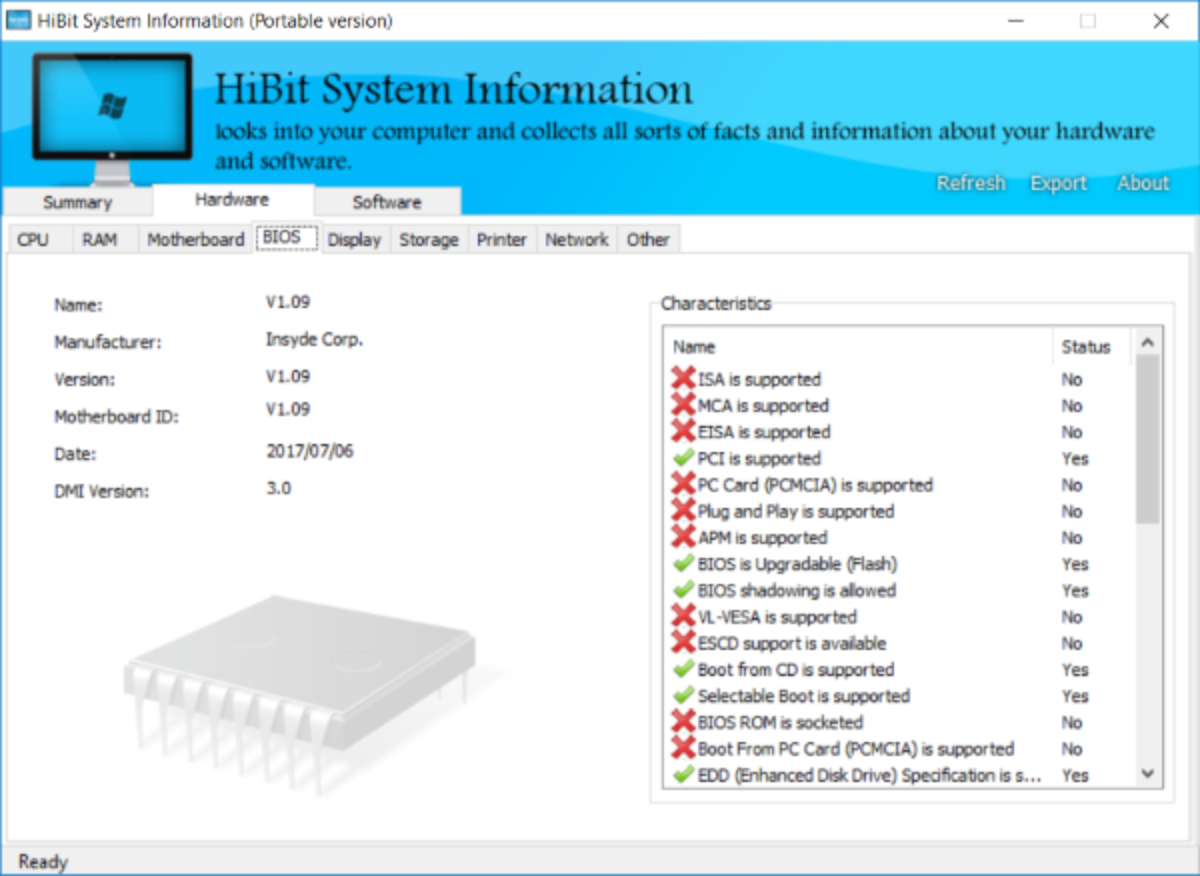
Task: Sort by the Name column header
Action: pyautogui.click(x=858, y=347)
